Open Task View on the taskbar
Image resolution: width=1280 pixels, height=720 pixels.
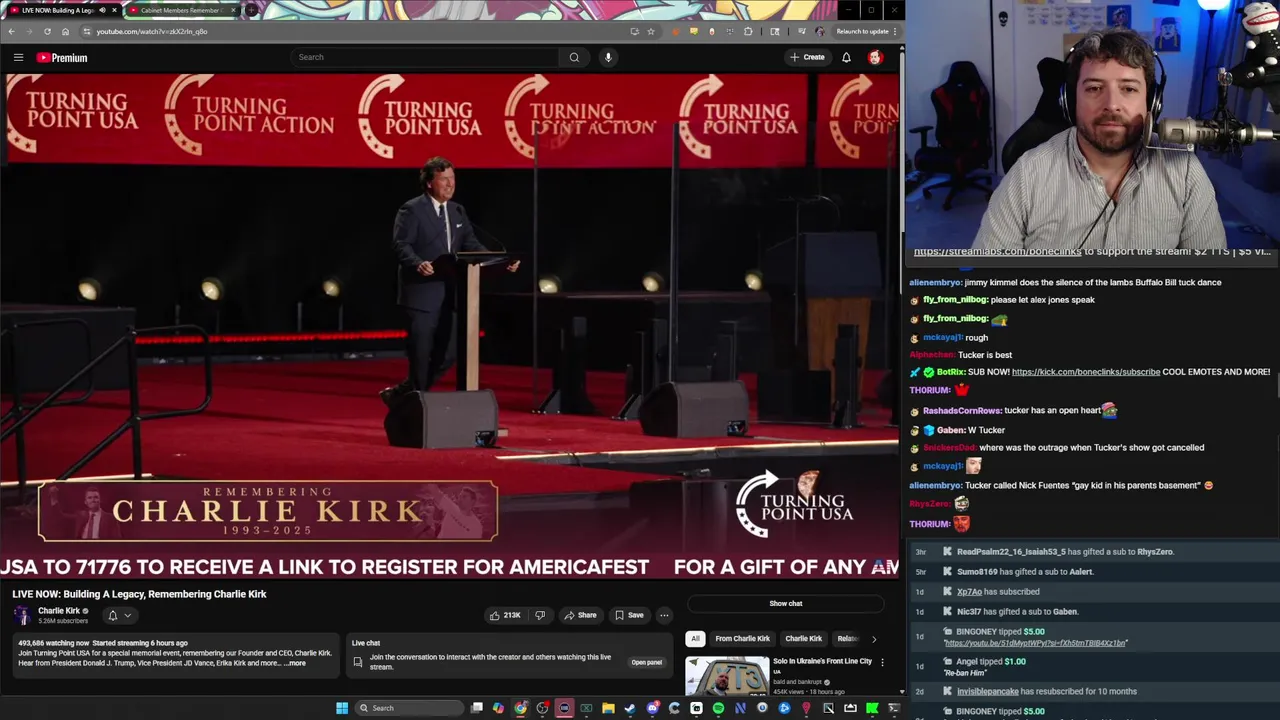tap(477, 708)
